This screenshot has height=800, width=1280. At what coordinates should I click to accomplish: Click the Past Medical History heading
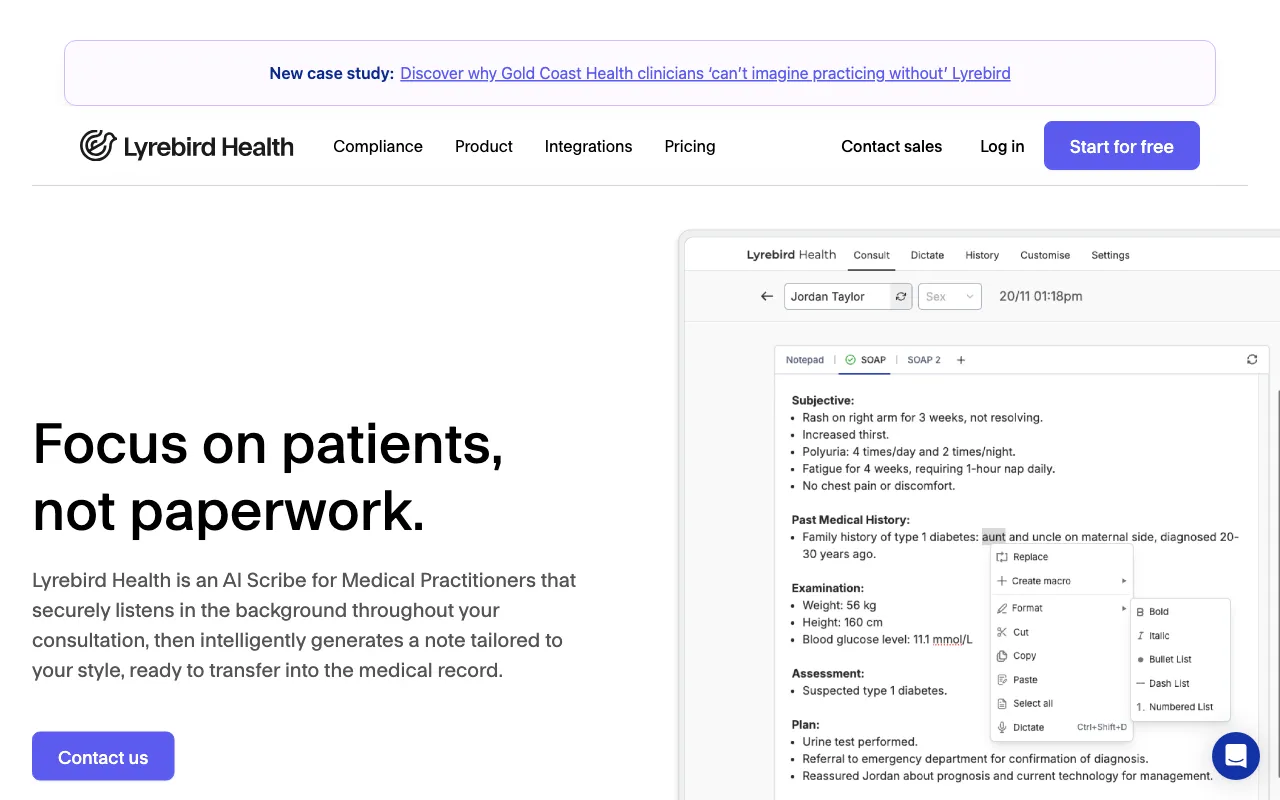coord(851,520)
